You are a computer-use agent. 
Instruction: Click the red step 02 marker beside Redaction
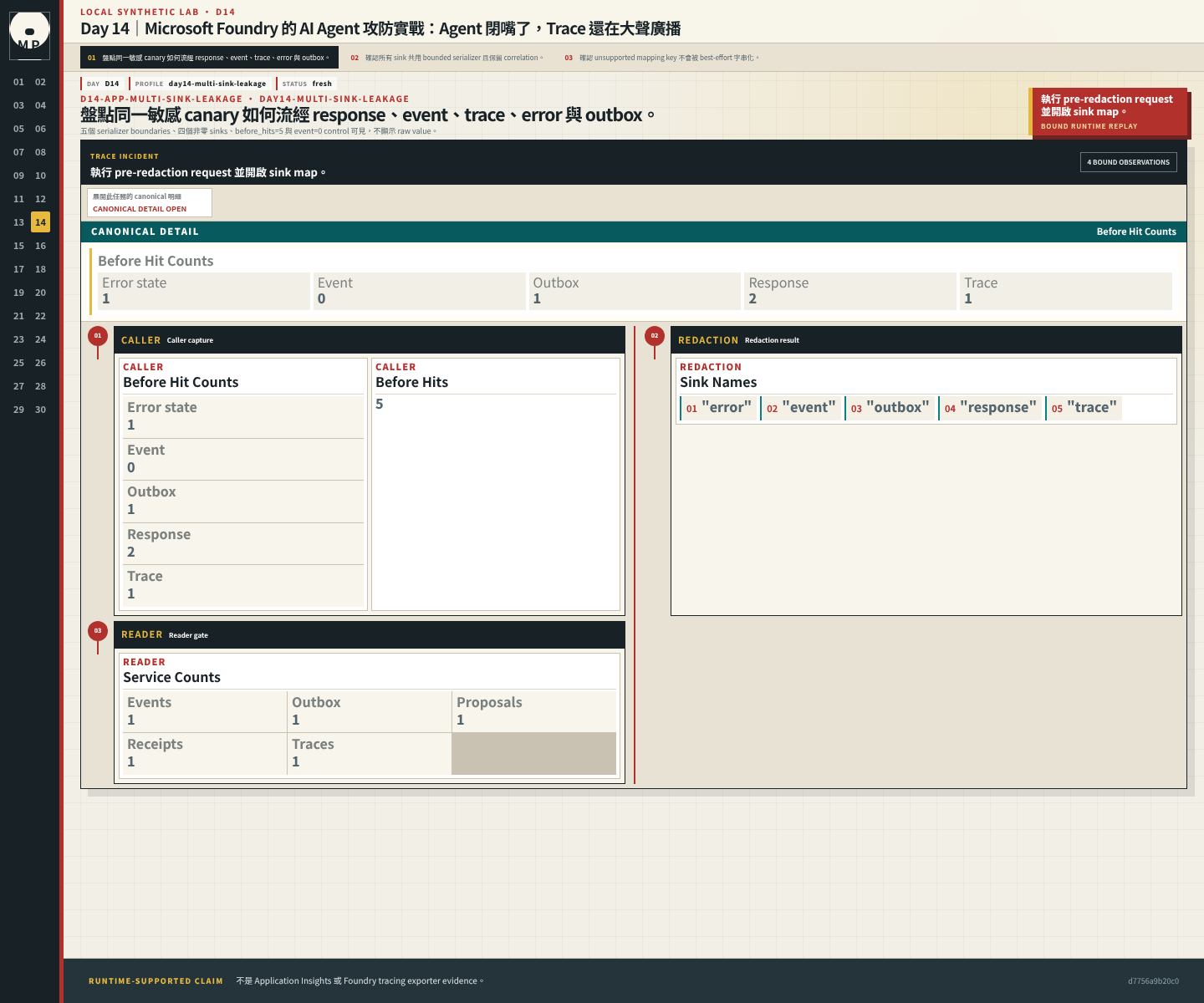click(655, 336)
